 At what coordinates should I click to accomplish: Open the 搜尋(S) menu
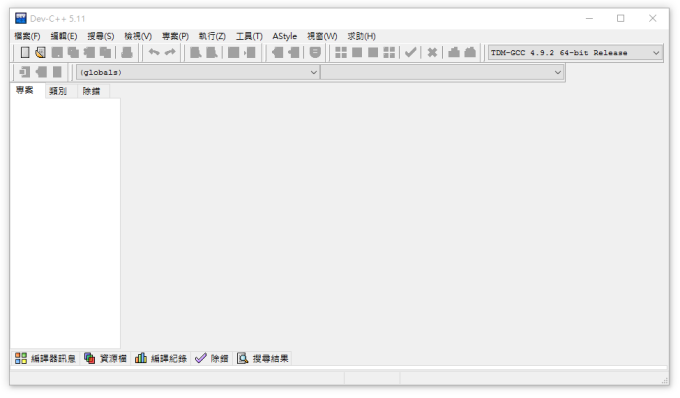tap(101, 36)
